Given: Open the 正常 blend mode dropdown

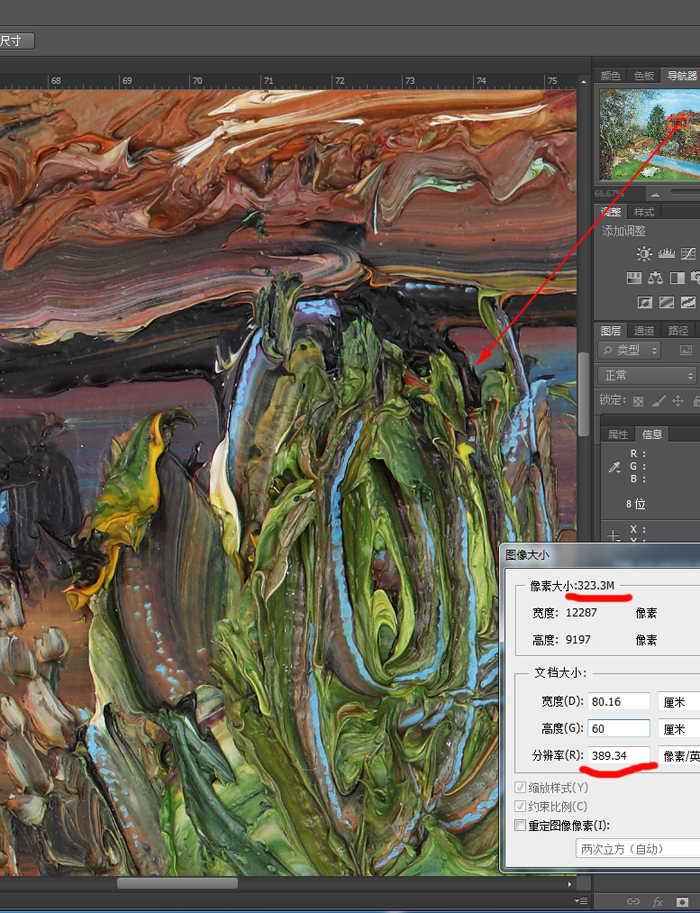Looking at the screenshot, I should pos(647,376).
